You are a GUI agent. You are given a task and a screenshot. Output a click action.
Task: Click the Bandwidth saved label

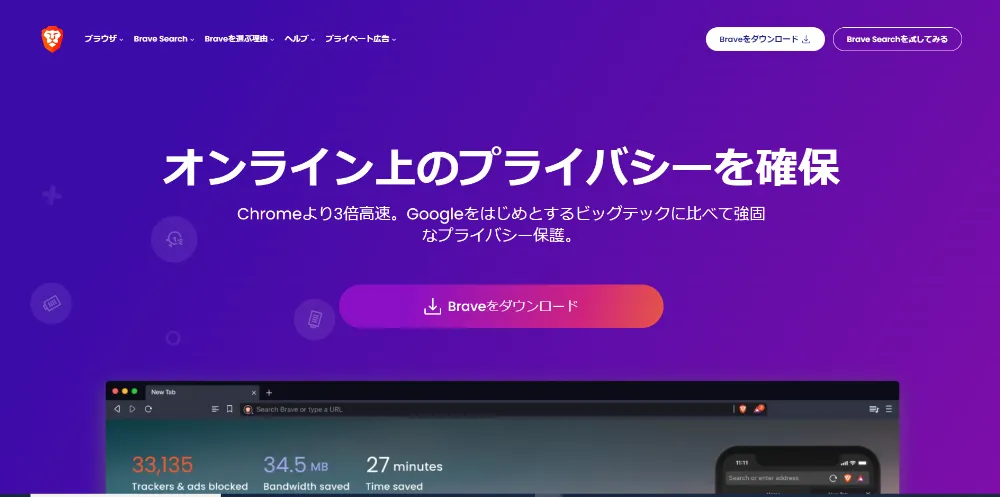307,487
